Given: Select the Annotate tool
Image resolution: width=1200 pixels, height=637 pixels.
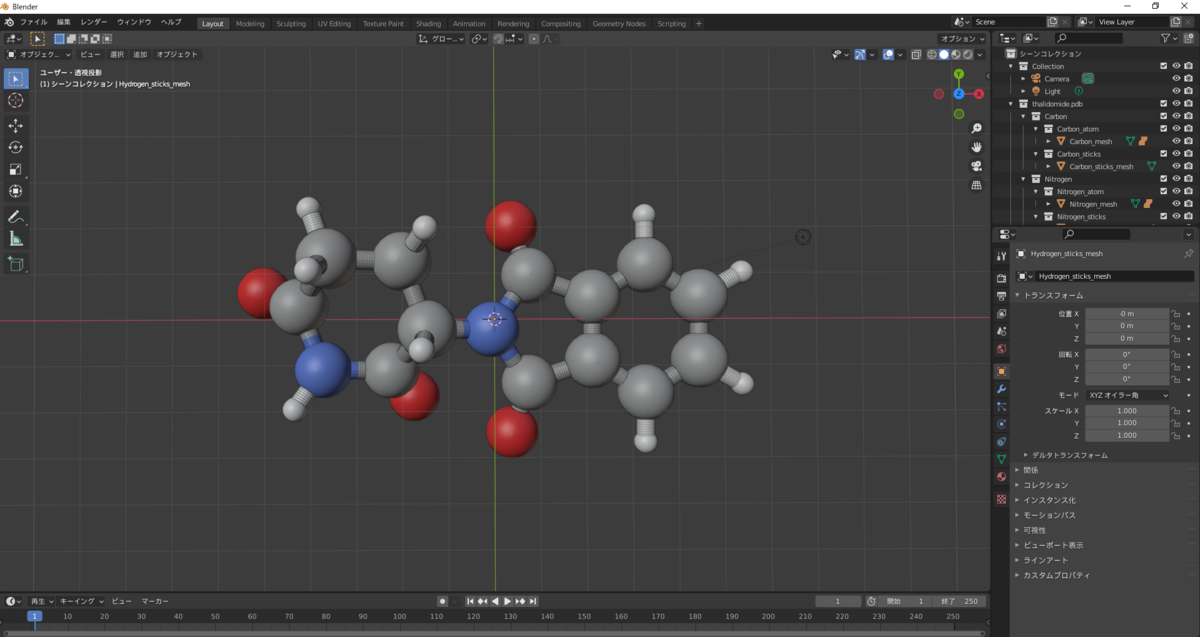Looking at the screenshot, I should tap(16, 217).
